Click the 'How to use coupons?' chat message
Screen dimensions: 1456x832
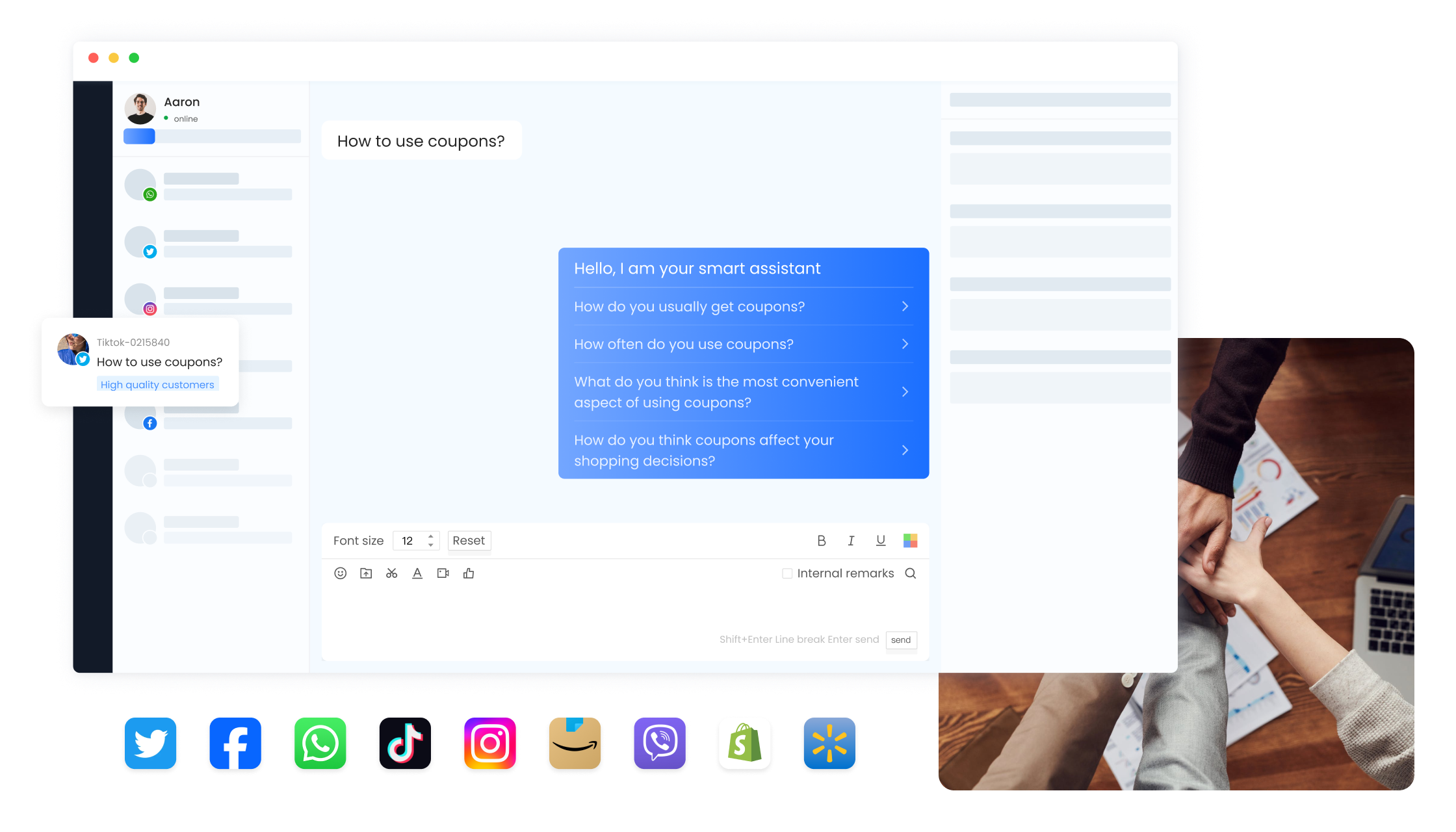click(x=421, y=141)
